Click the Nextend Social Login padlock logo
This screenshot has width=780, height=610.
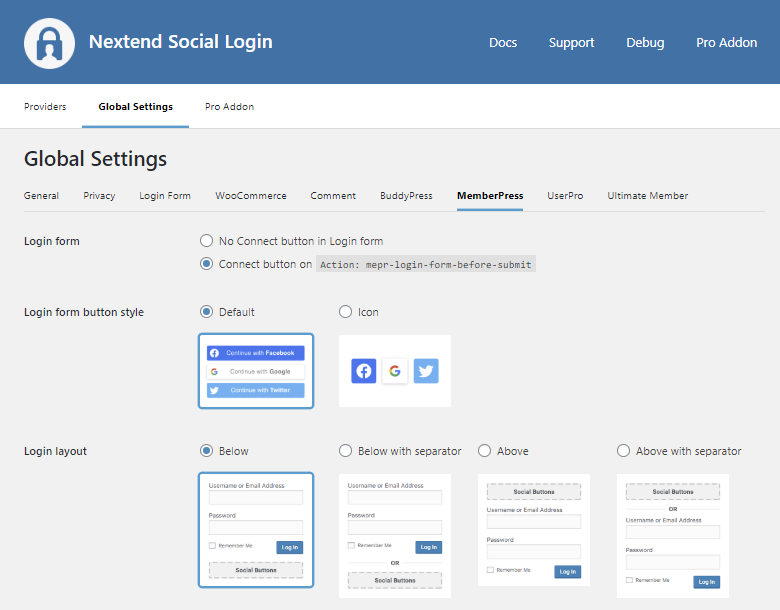[49, 43]
